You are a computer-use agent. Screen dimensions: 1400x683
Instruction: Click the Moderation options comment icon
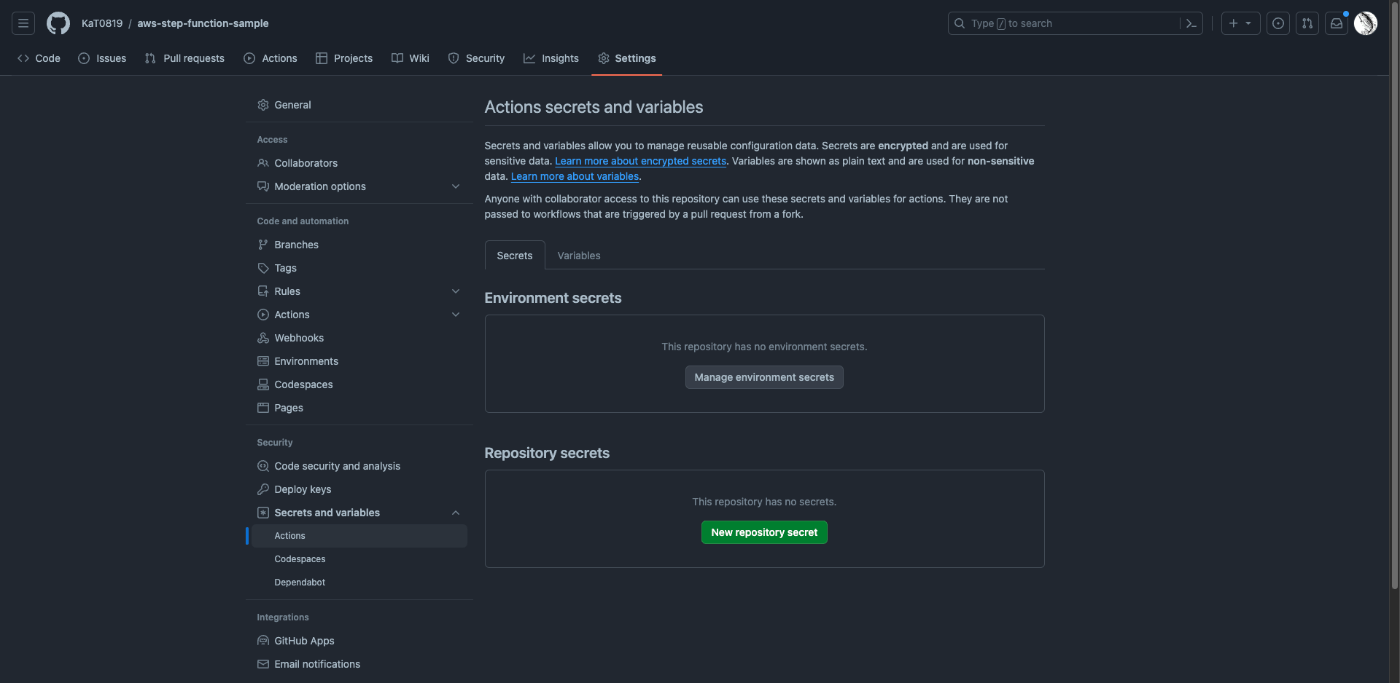click(263, 186)
